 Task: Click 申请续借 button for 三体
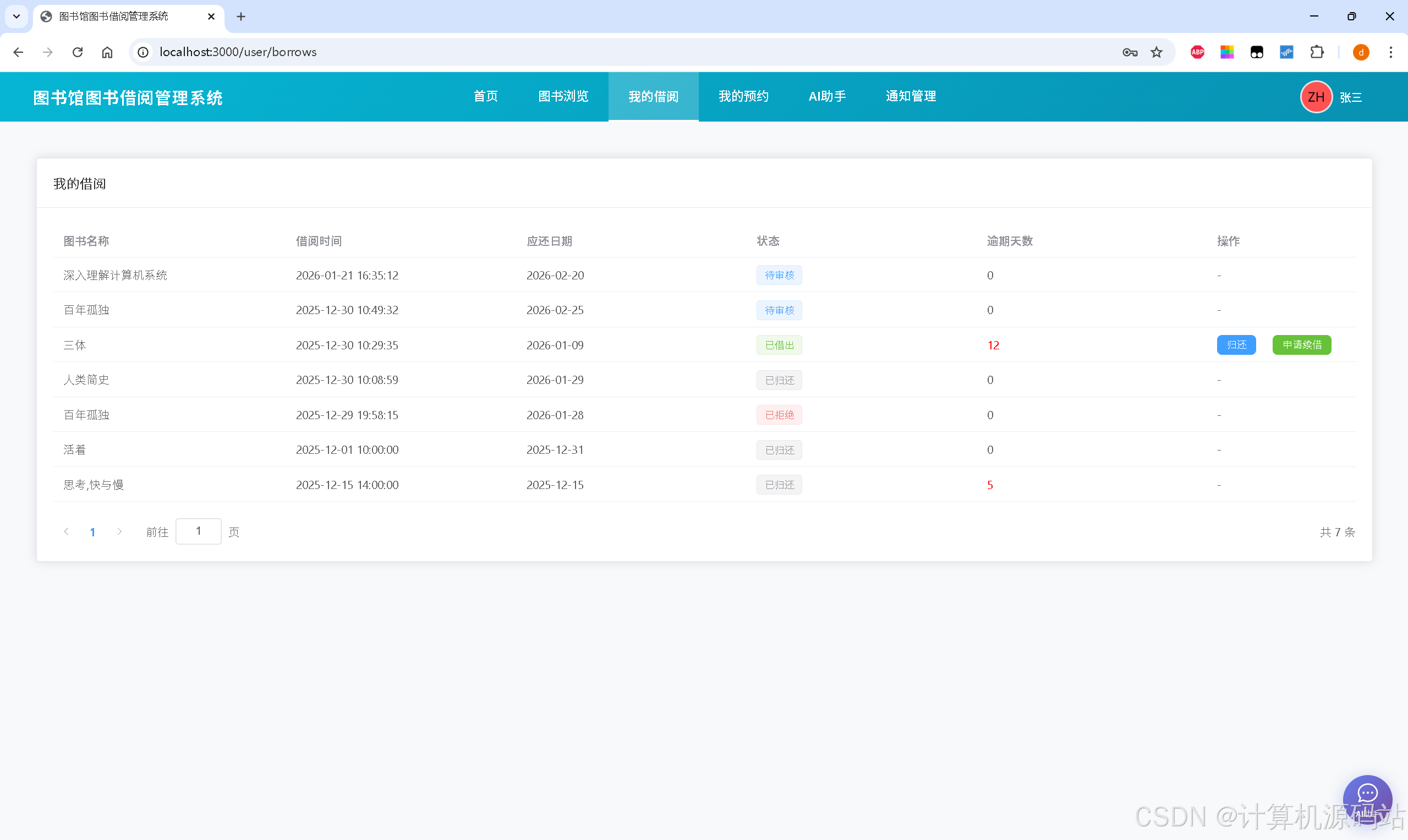(1301, 345)
